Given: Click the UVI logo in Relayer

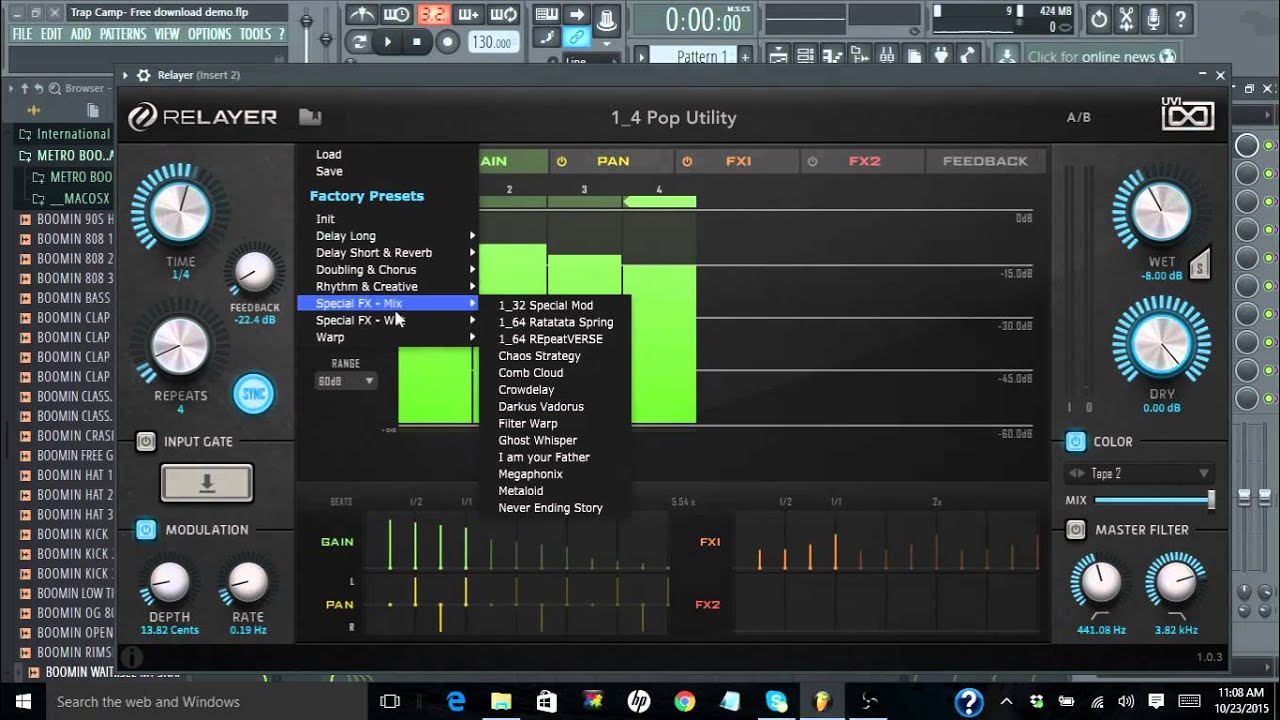Looking at the screenshot, I should [x=1188, y=116].
